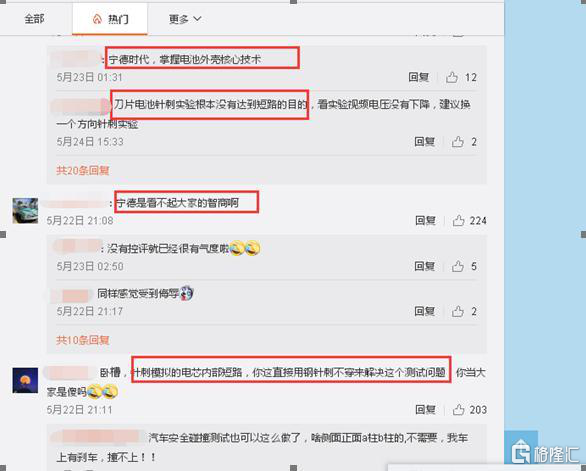Click thumbs-up showing 203 likes
Viewport: 586px width, 471px height.
click(x=458, y=410)
